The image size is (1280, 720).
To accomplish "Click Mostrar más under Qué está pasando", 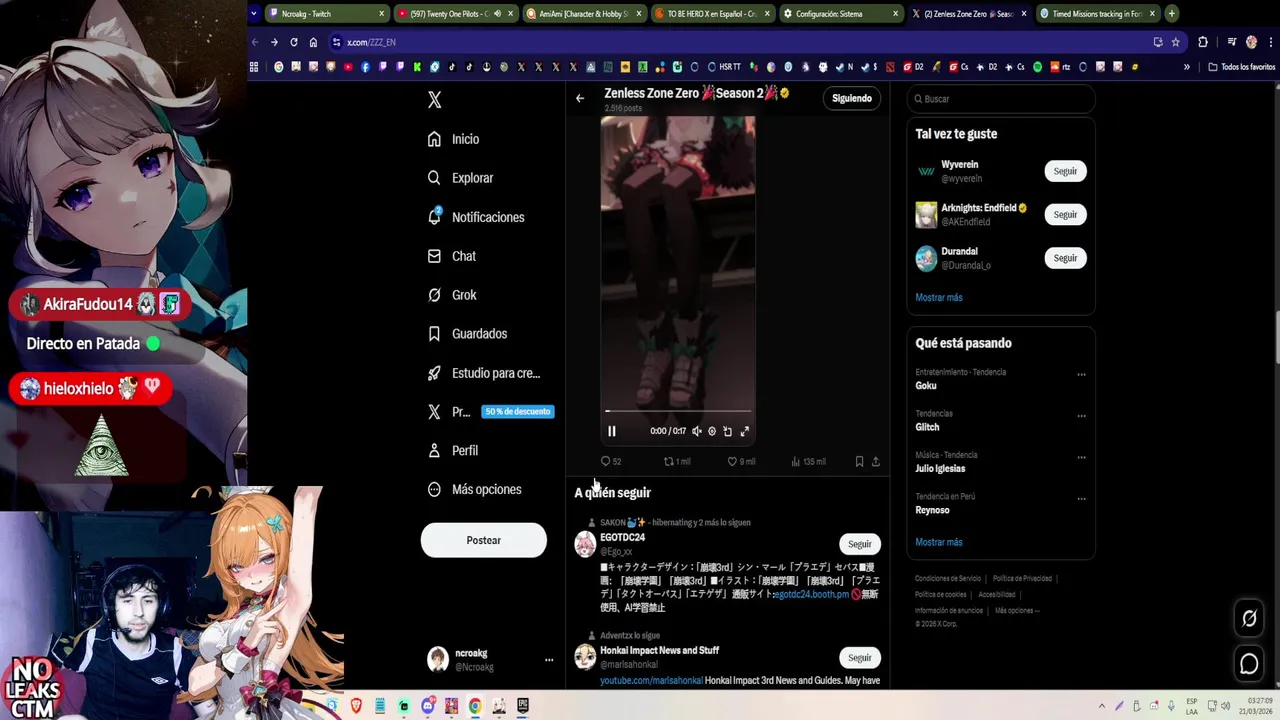I will click(939, 542).
